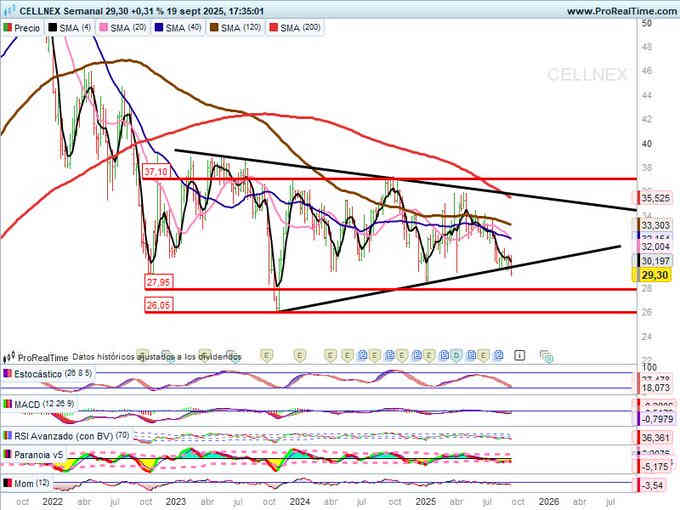Click the Datos históricos ajustados a los dividendos note
Image resolution: width=680 pixels, height=510 pixels.
[x=157, y=357]
